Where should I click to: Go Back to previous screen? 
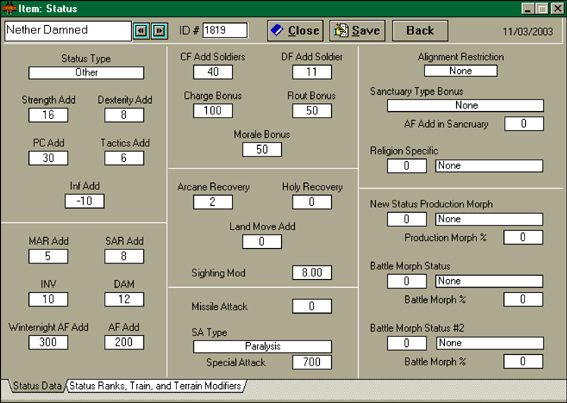pyautogui.click(x=420, y=31)
